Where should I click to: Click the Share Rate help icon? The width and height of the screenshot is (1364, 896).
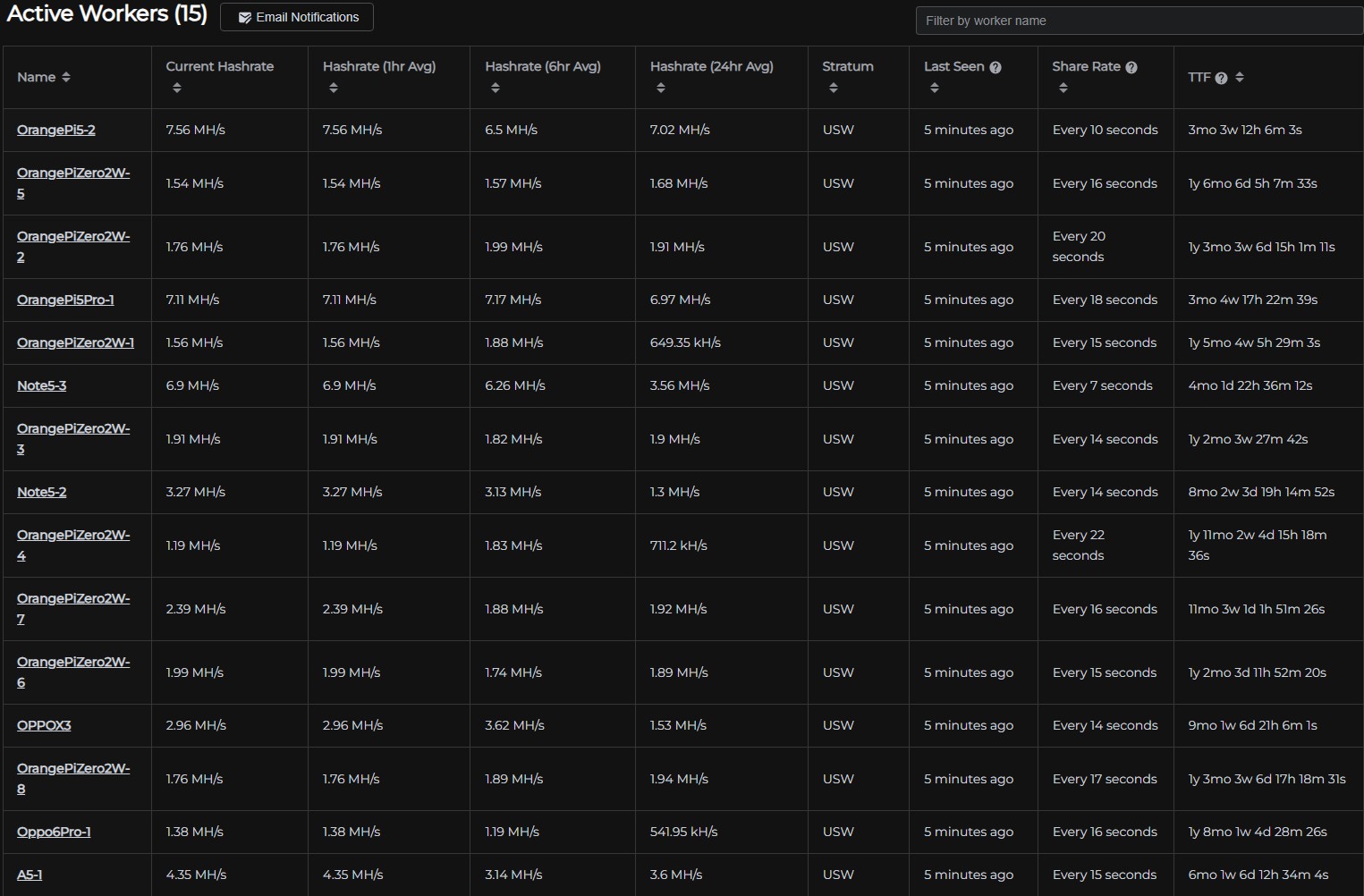point(1131,66)
